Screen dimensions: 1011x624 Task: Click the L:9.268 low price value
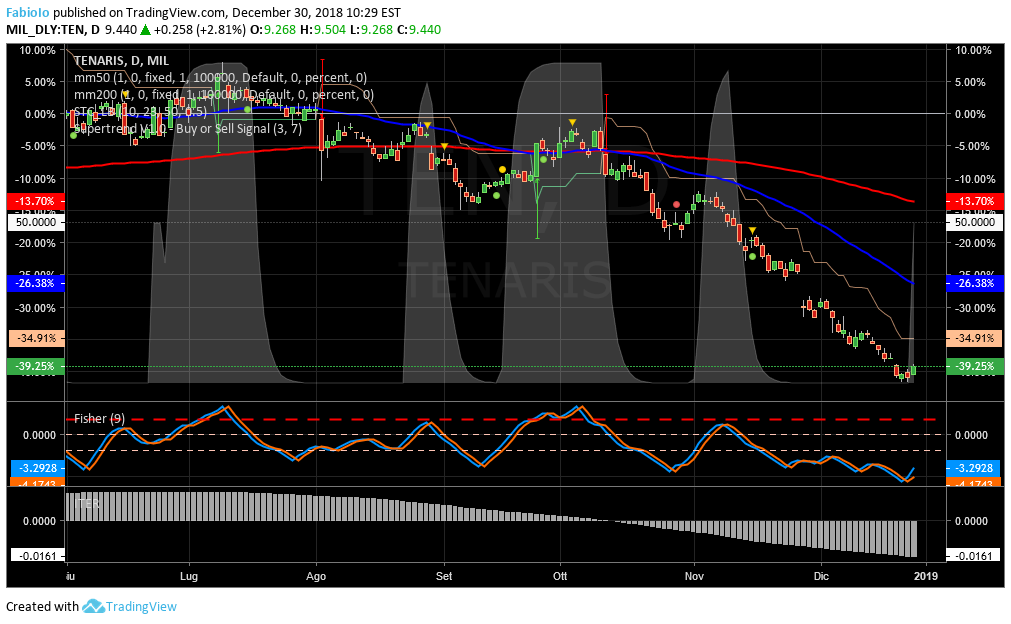pos(371,30)
